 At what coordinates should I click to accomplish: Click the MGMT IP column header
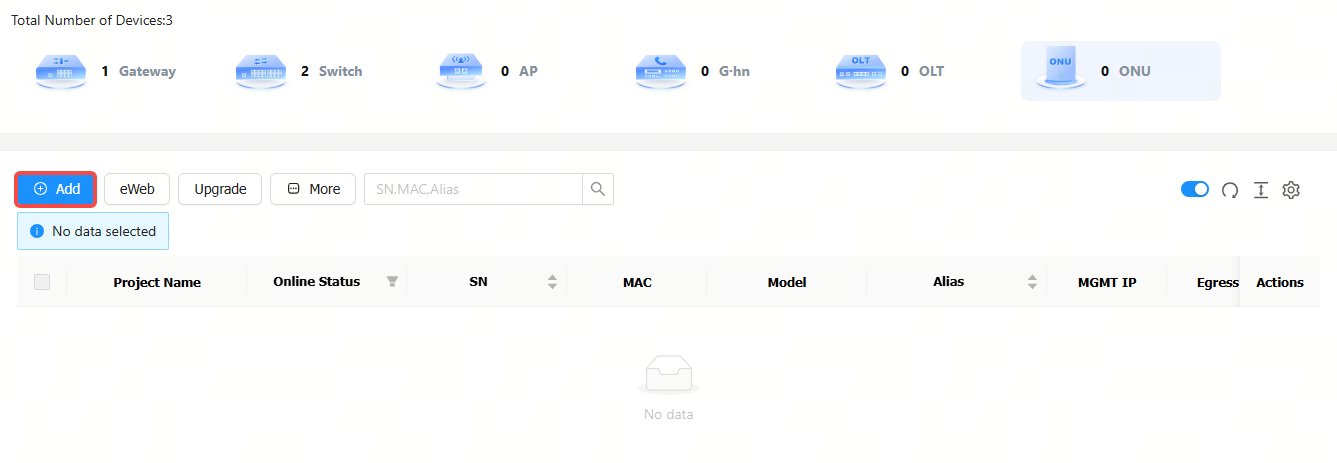(x=1107, y=283)
